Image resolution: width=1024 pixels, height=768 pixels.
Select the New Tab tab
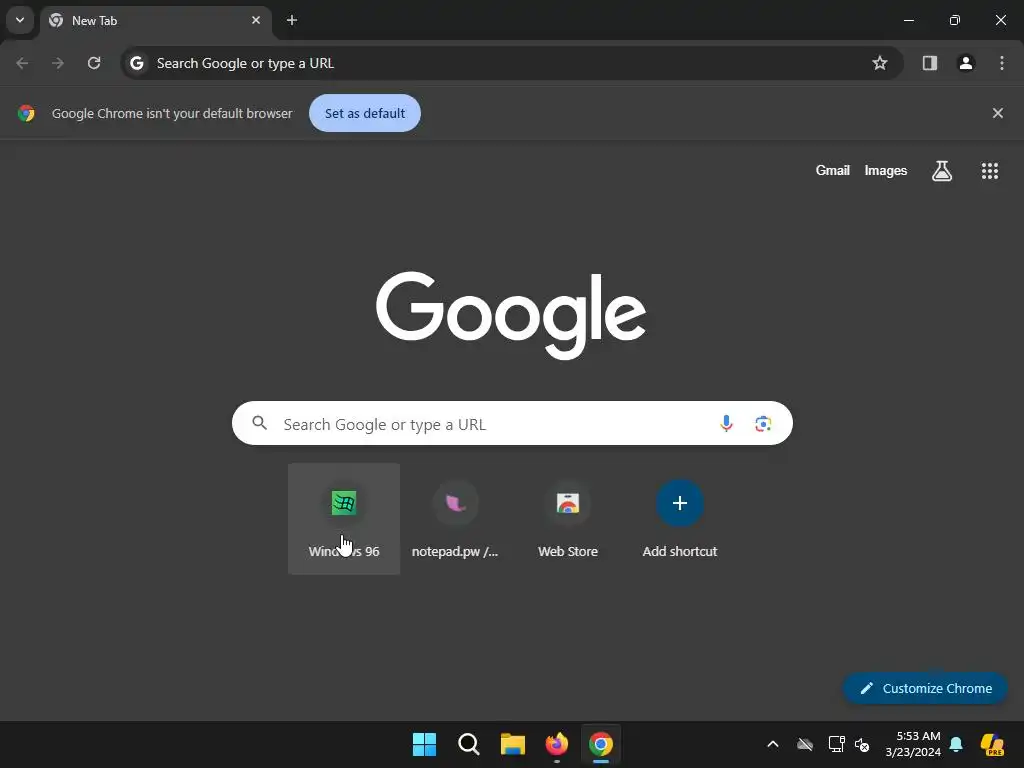pos(156,21)
